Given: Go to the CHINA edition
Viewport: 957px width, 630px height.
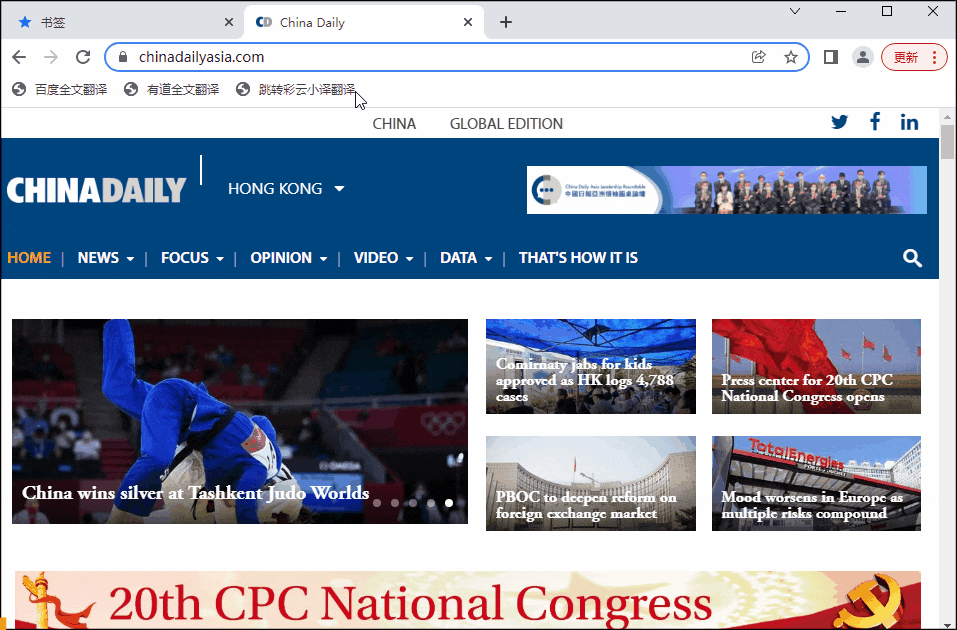Looking at the screenshot, I should pyautogui.click(x=394, y=123).
